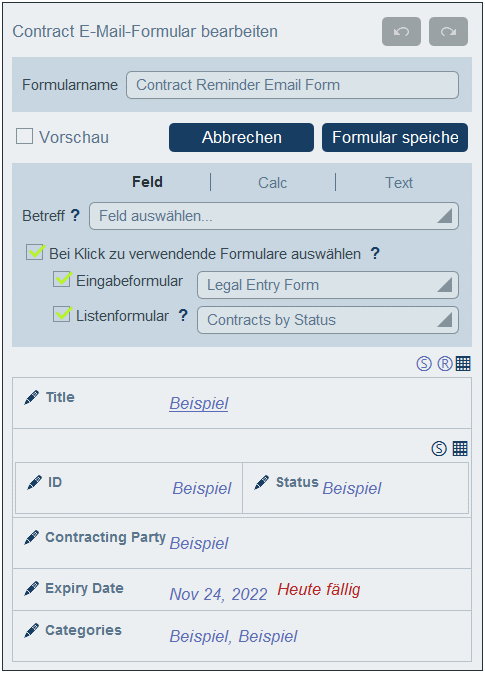Click the pencil icon next to Title
The image size is (485, 673).
coord(32,397)
